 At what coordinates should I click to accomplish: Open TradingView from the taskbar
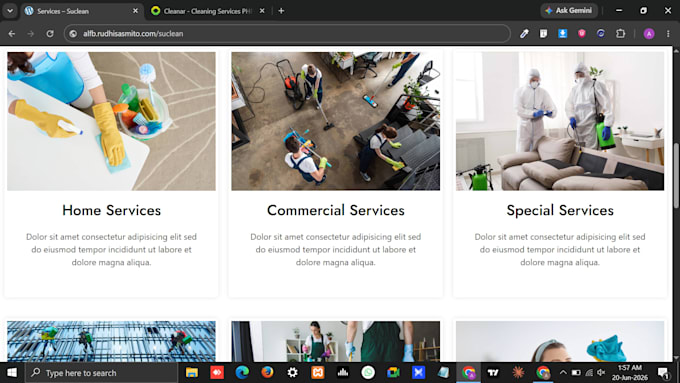point(494,373)
